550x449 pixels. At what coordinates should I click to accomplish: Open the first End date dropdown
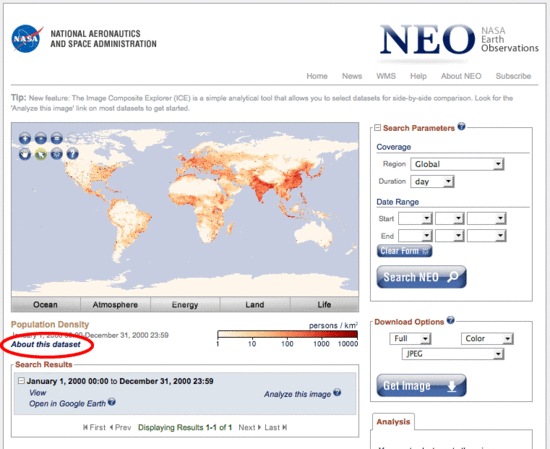point(415,235)
